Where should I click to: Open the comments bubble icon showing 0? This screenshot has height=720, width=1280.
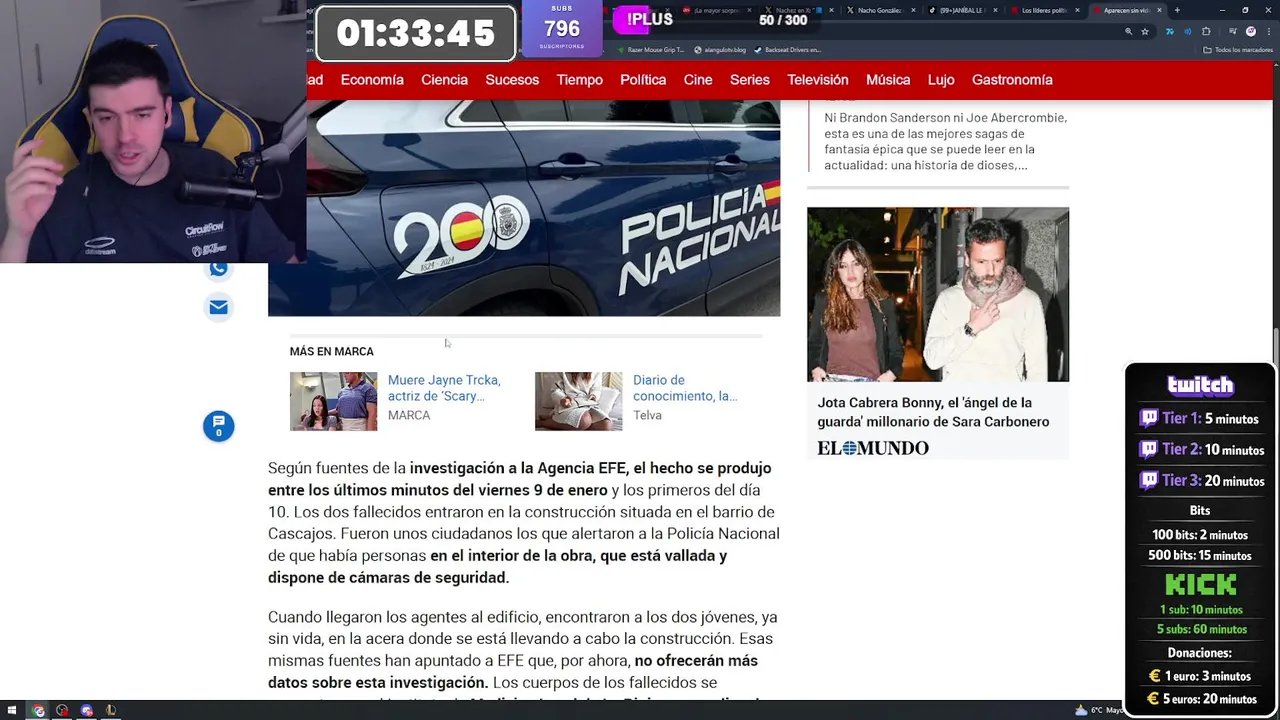[219, 426]
